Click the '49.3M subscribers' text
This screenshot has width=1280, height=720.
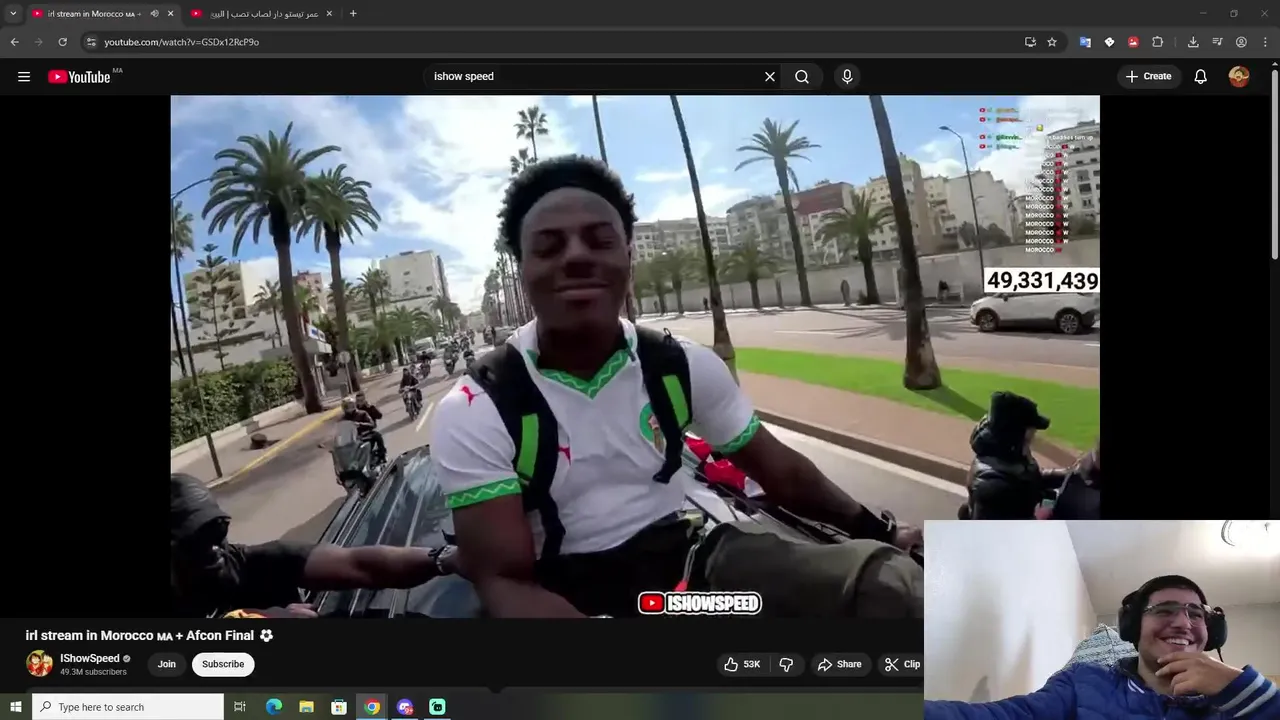[93, 672]
